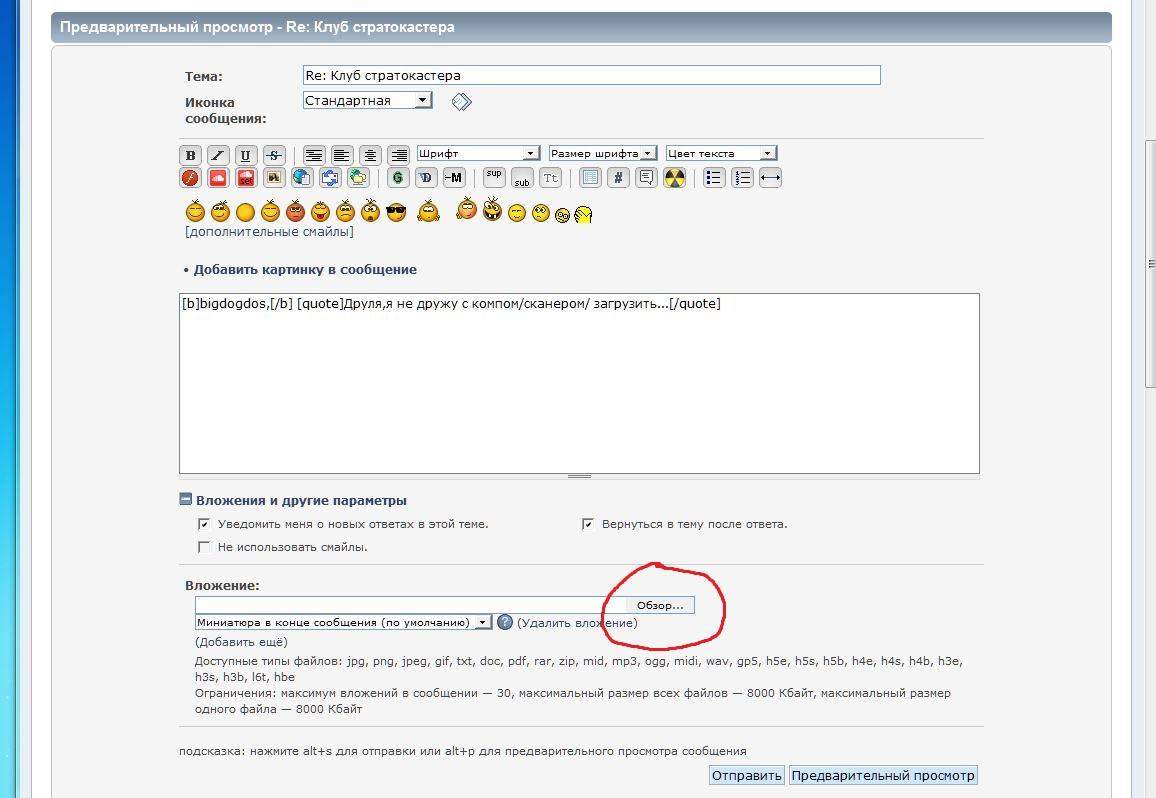This screenshot has width=1156, height=798.
Task: Open the Стандартная message icon dropdown
Action: click(367, 100)
